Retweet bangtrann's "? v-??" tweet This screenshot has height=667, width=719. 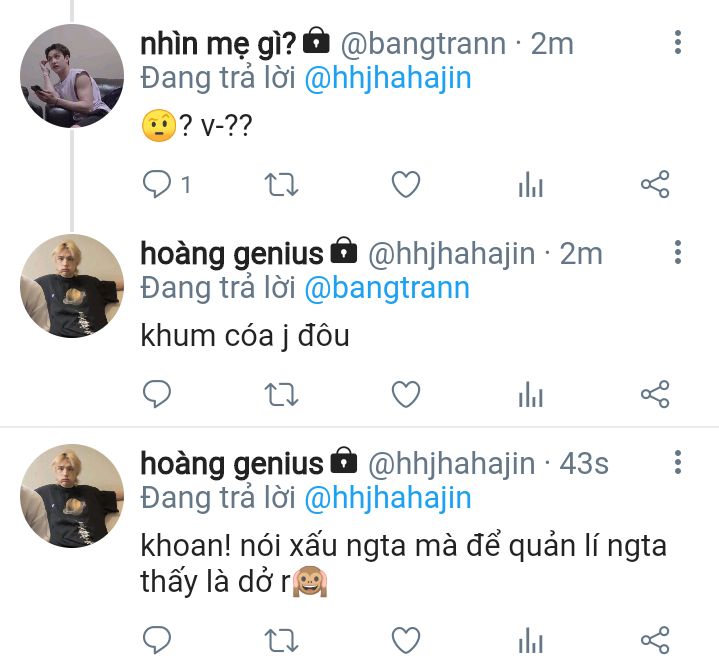click(282, 185)
